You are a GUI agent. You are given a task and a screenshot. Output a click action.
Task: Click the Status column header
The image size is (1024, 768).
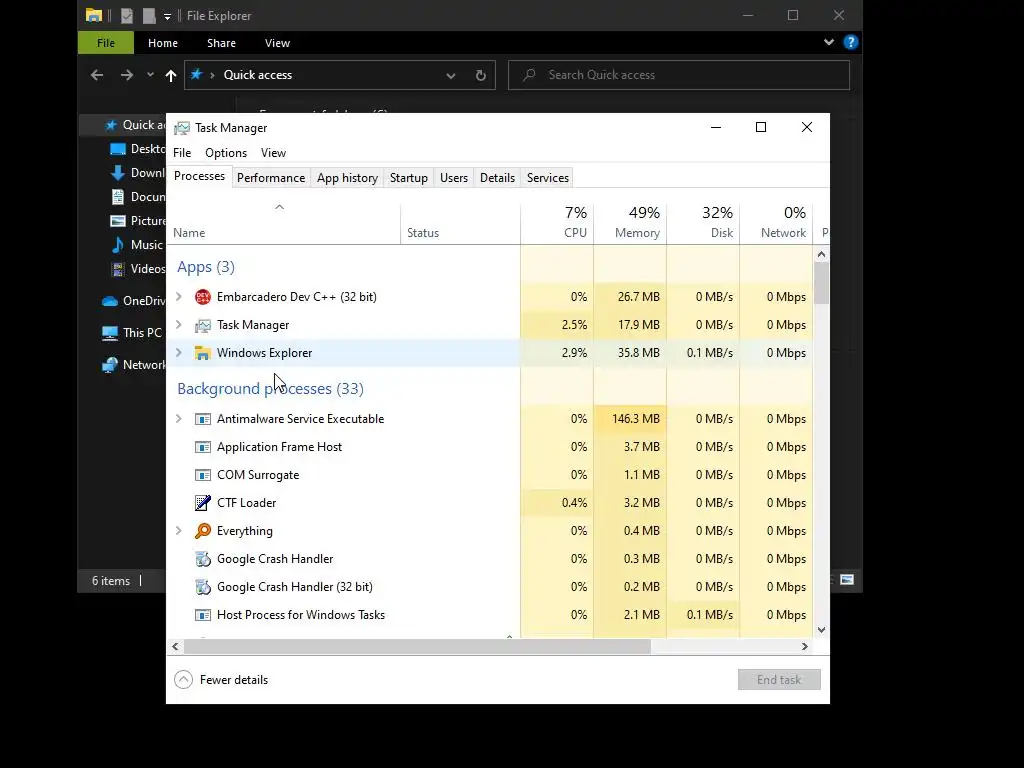460,223
